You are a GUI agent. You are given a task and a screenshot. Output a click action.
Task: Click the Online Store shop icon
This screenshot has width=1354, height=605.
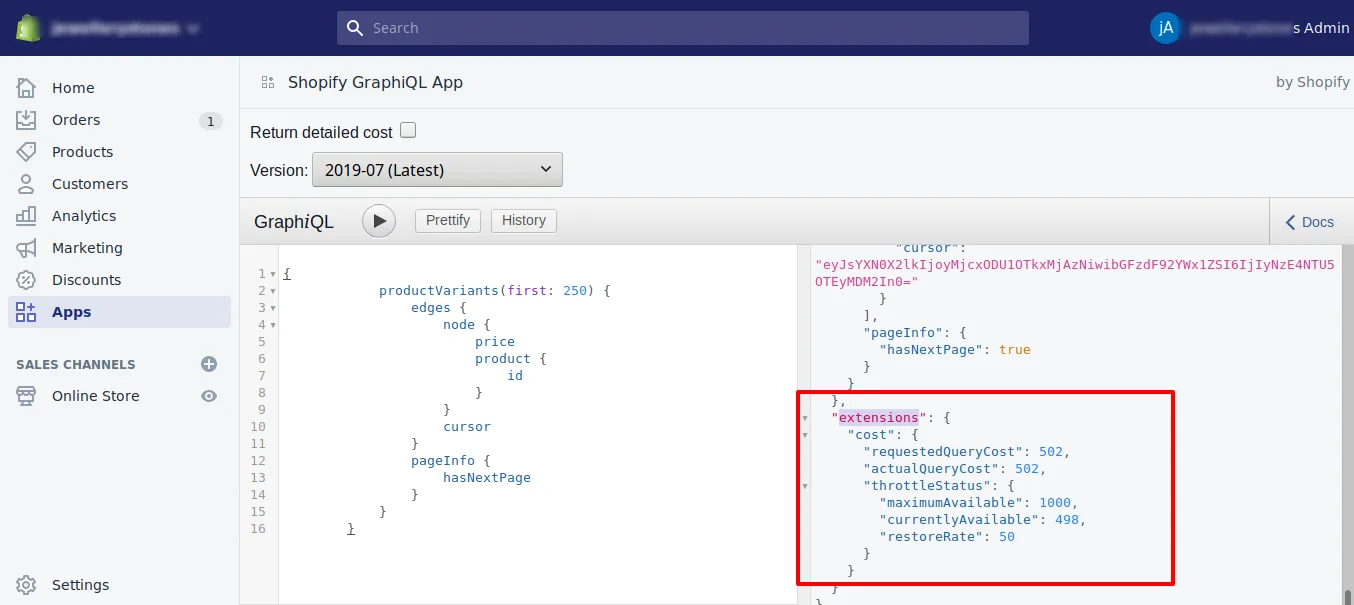point(27,396)
